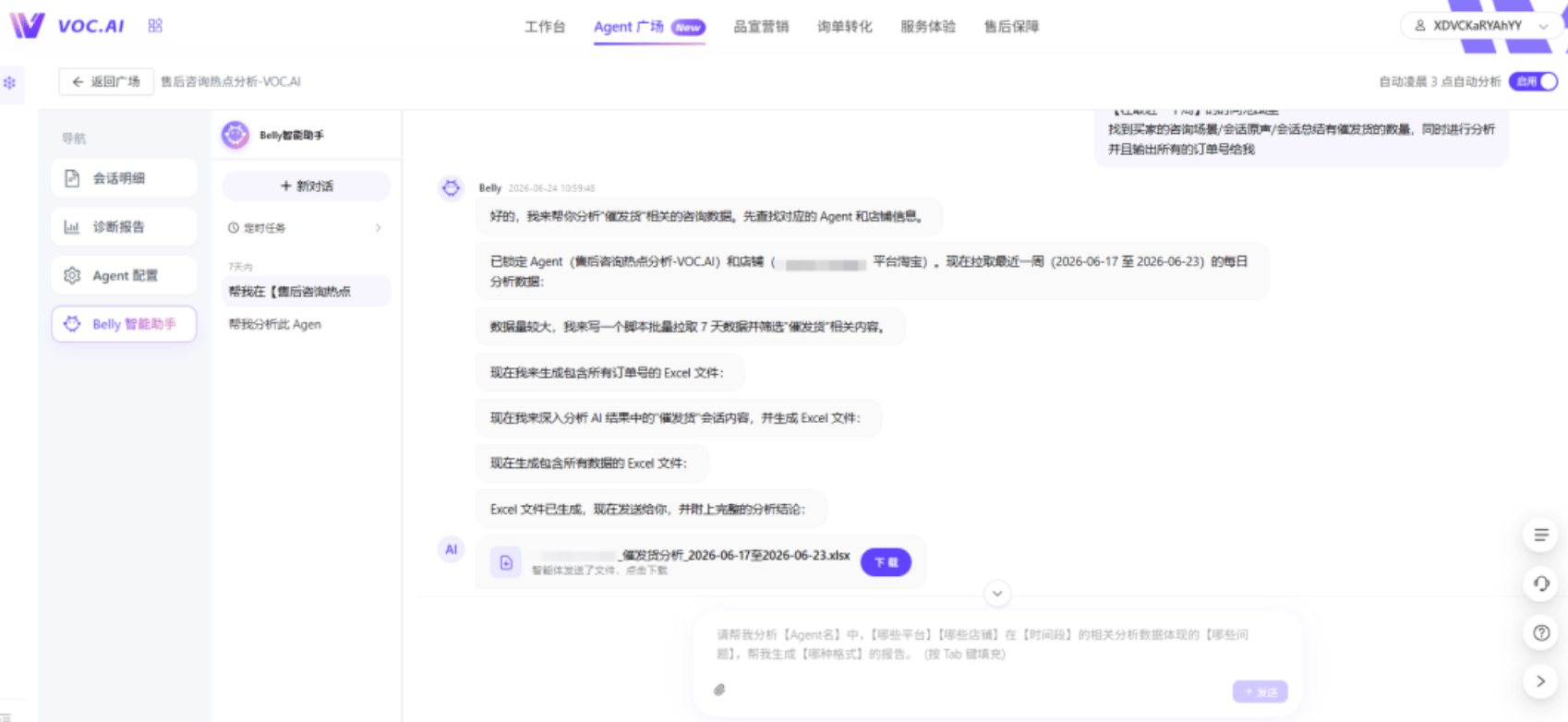Open conversation 帮我分析此 Agen
The height and width of the screenshot is (722, 1568).
tap(307, 324)
